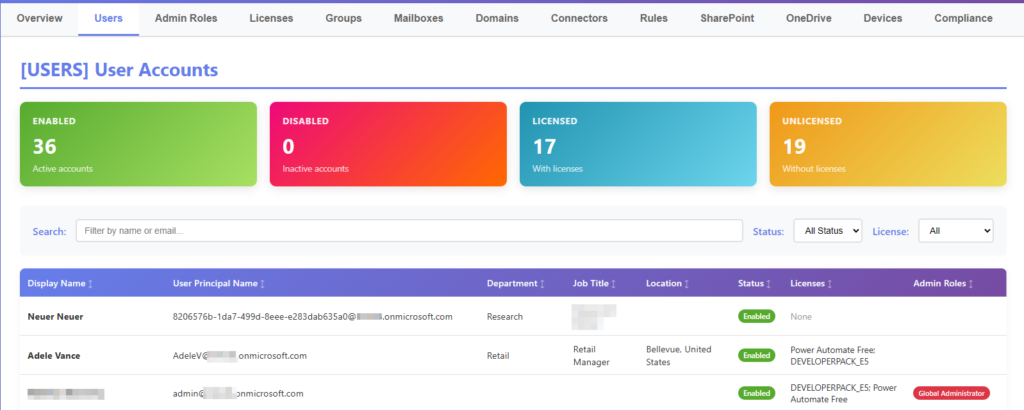Sort the Department column
This screenshot has height=410, width=1024.
pos(542,284)
